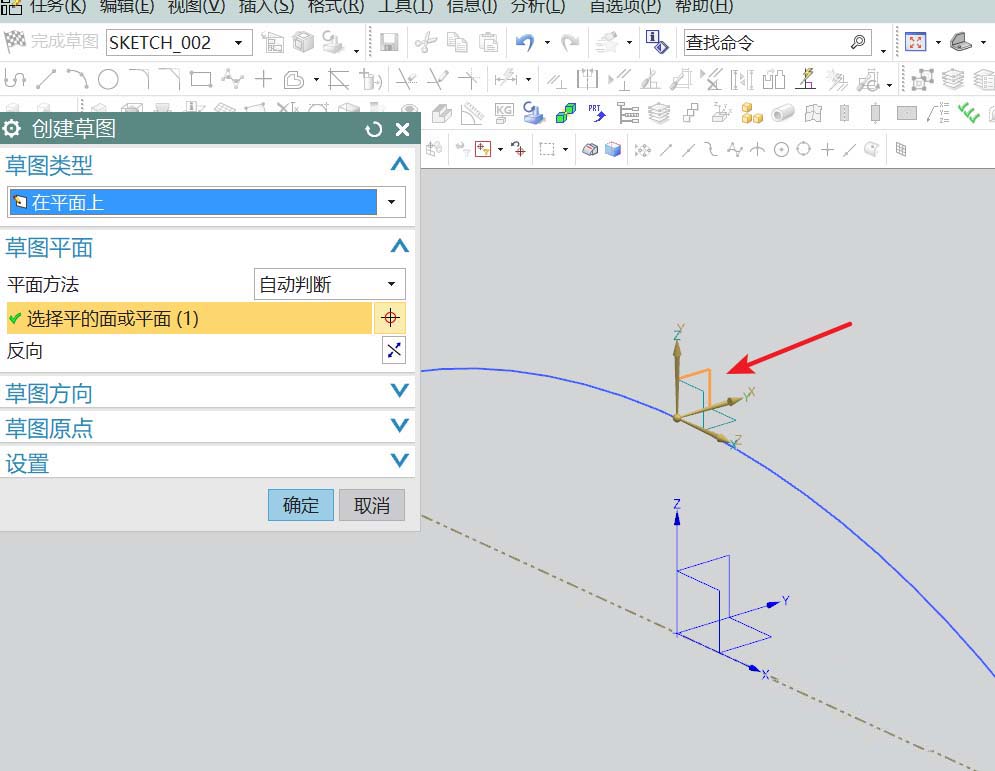Screen dimensions: 995x771
Task: Select the Studio Spline tool
Action: point(232,79)
